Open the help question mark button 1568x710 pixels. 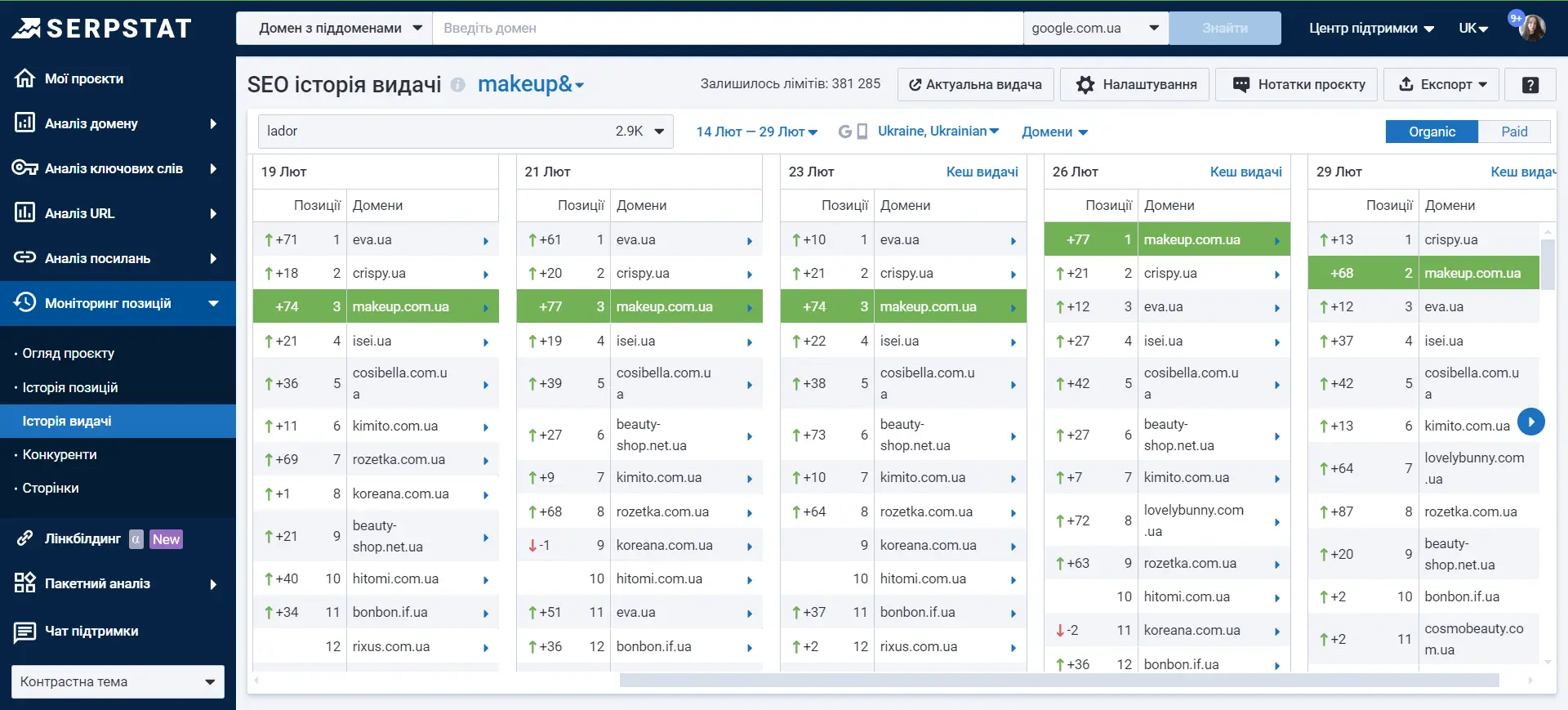[x=1530, y=84]
